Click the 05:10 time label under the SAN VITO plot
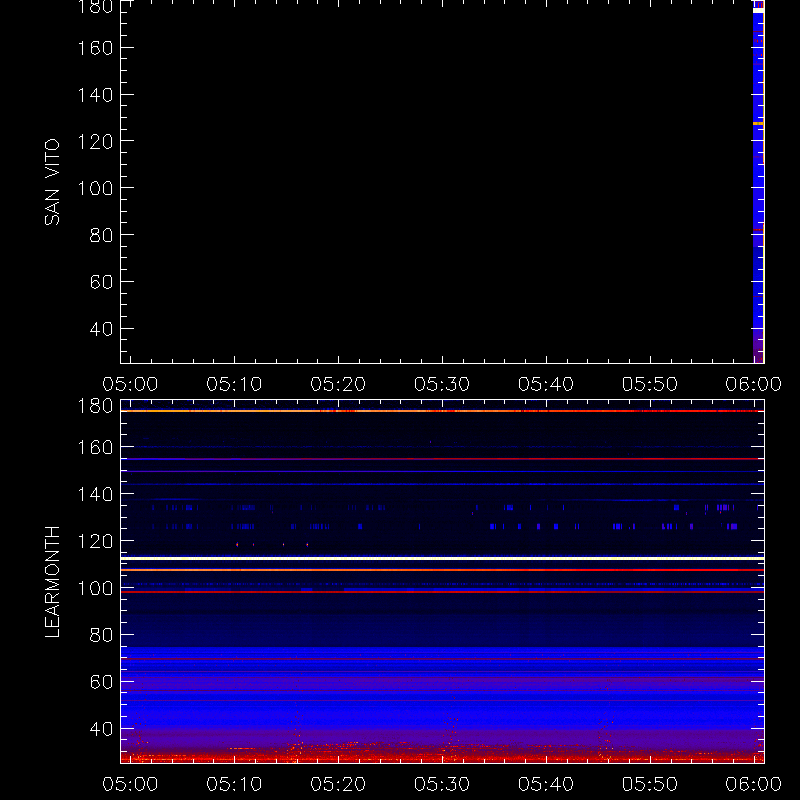 pos(234,384)
